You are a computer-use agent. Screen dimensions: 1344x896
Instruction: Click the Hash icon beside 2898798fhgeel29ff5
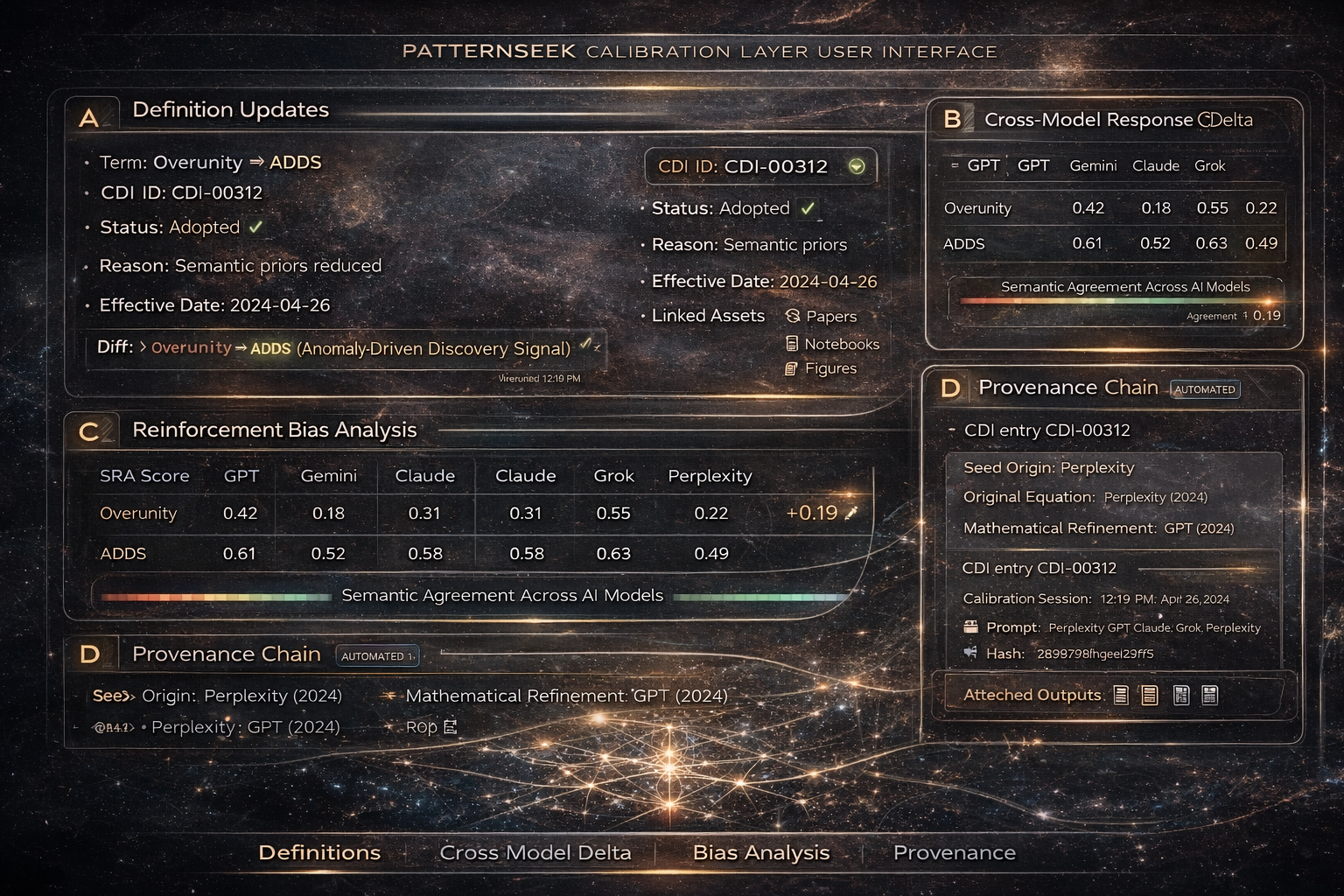click(x=969, y=653)
